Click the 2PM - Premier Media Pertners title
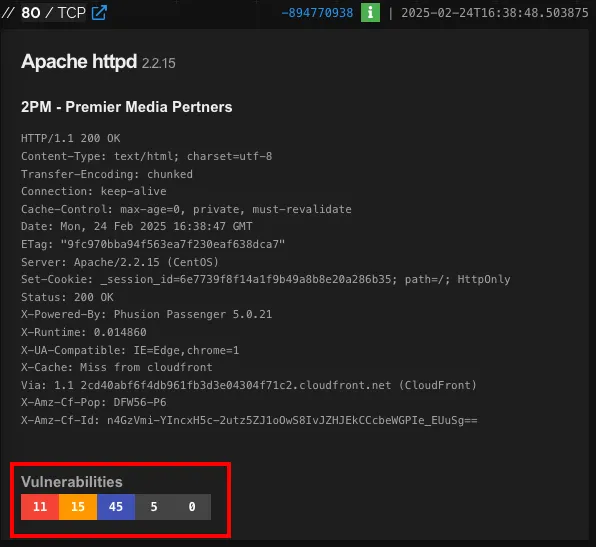The width and height of the screenshot is (596, 547). click(x=127, y=107)
